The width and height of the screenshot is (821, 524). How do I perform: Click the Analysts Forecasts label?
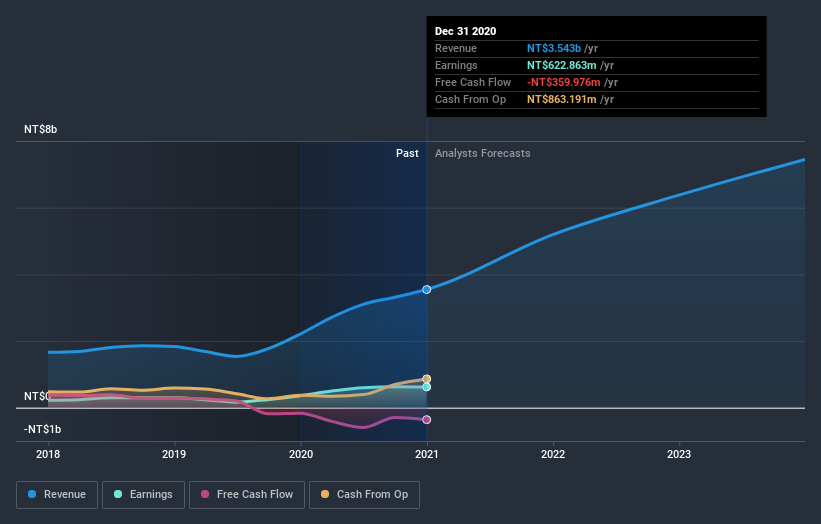click(x=483, y=153)
